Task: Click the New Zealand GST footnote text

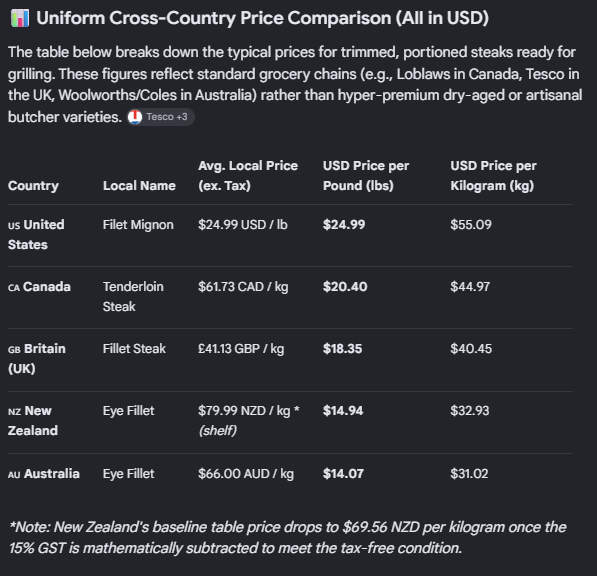Action: tap(287, 538)
